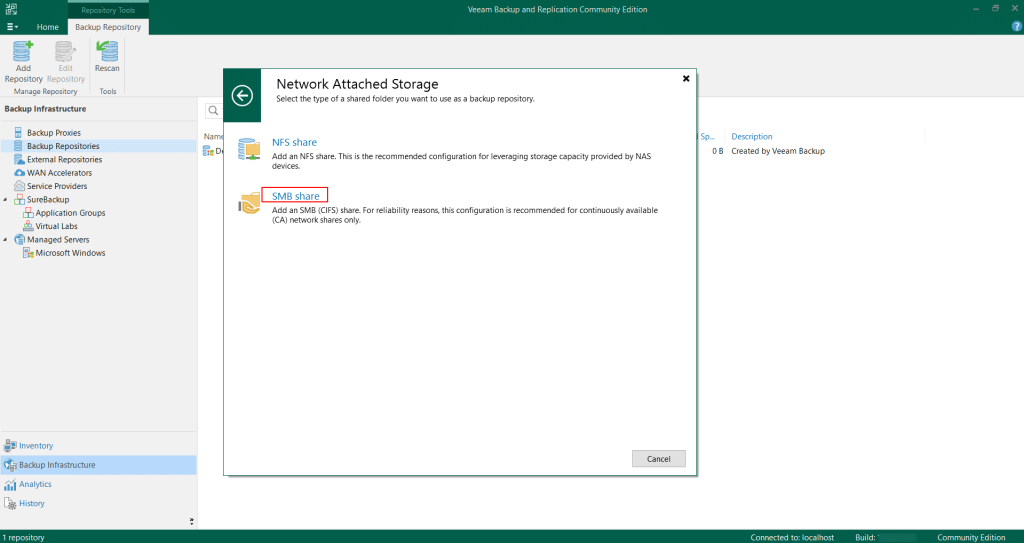This screenshot has height=543, width=1024.
Task: Click the Veeam application logo icon
Action: pos(12,9)
